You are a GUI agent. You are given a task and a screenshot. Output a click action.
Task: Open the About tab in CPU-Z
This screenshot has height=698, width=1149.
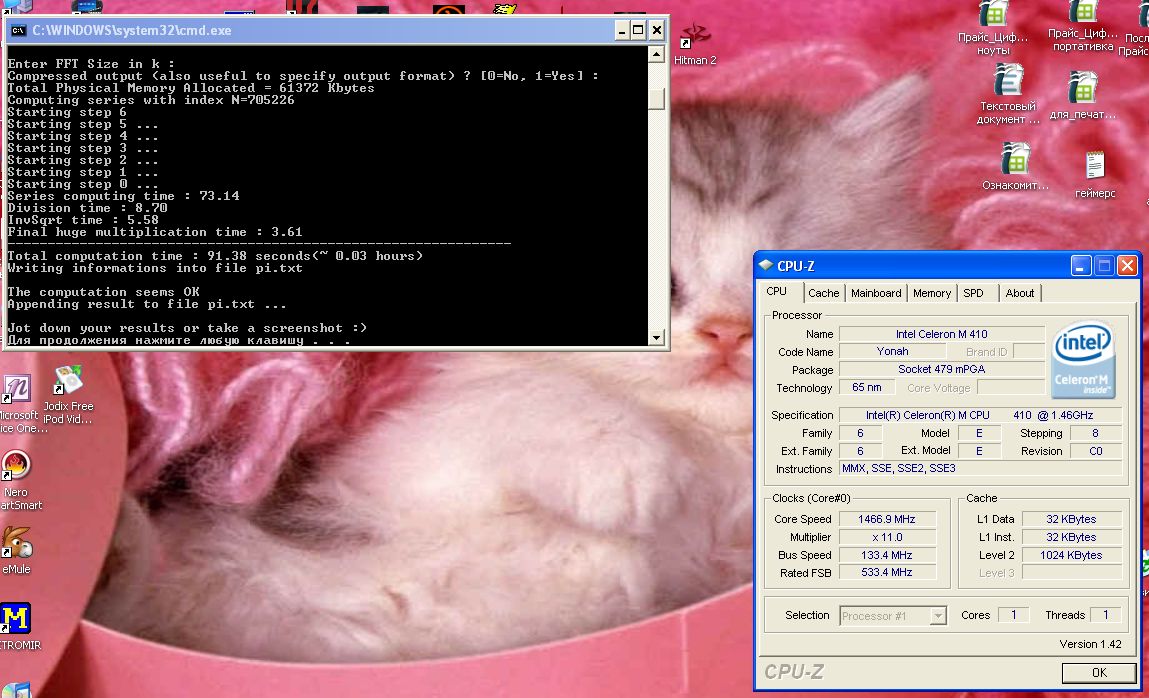coord(1019,293)
